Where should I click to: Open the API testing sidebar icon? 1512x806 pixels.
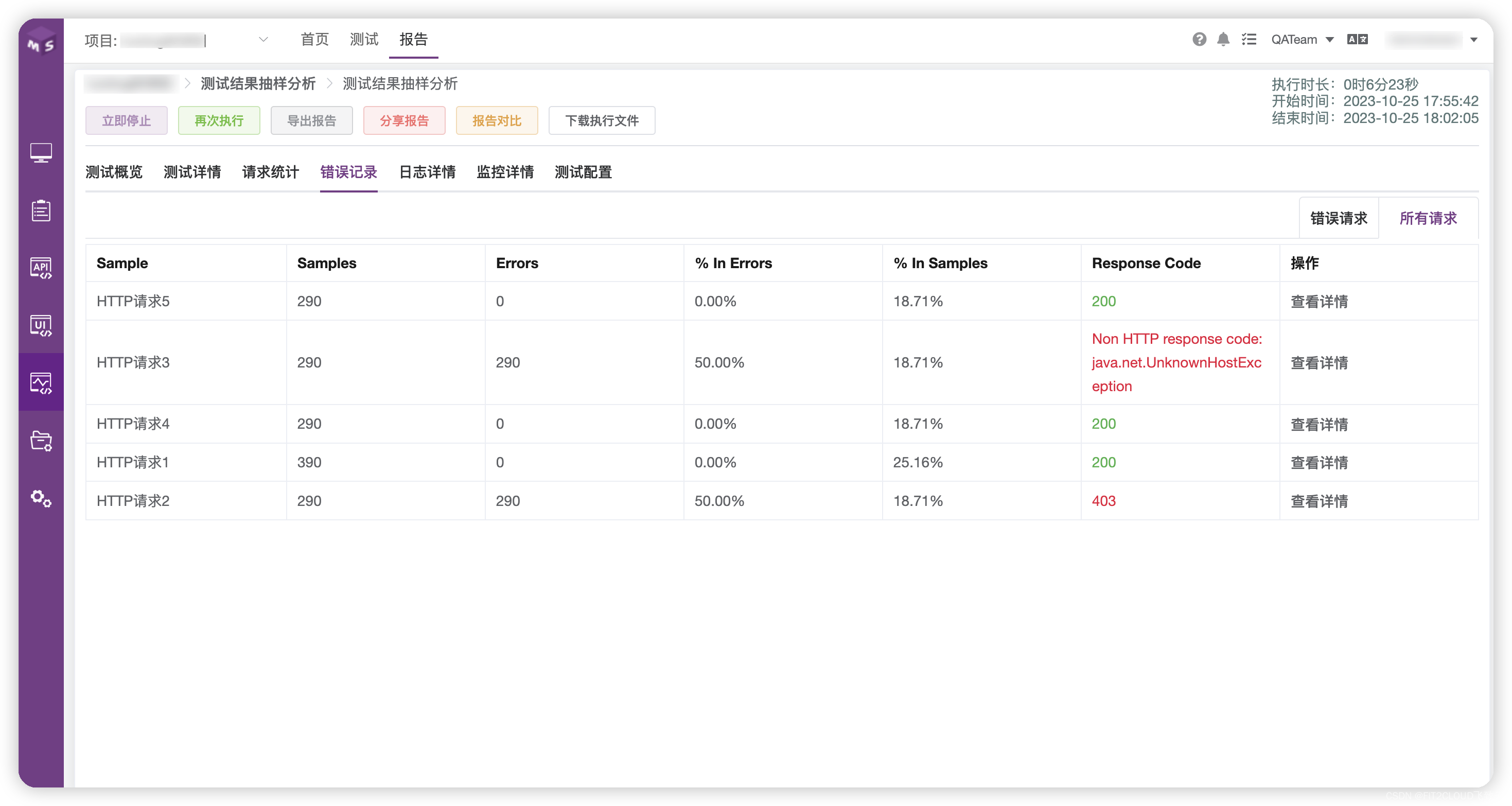tap(41, 268)
